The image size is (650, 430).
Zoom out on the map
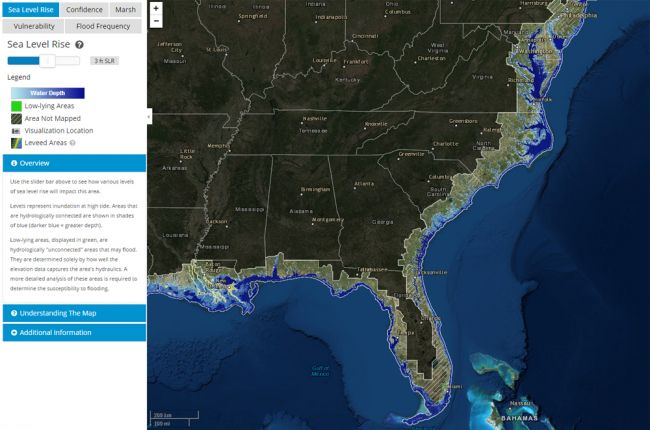click(156, 21)
